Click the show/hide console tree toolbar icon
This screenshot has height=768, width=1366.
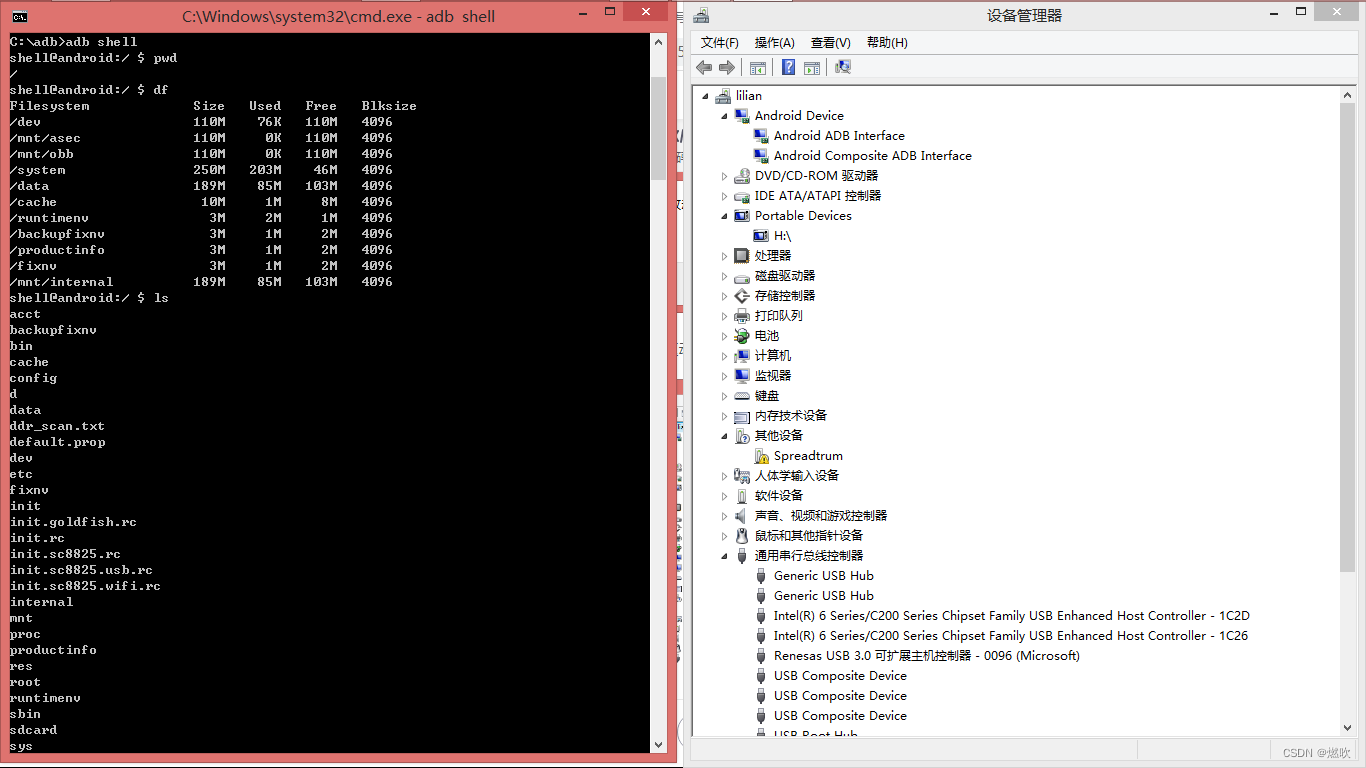point(758,67)
